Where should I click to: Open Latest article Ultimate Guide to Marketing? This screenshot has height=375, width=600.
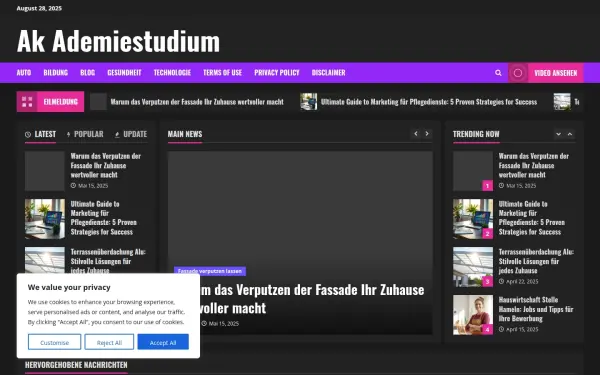(x=104, y=218)
